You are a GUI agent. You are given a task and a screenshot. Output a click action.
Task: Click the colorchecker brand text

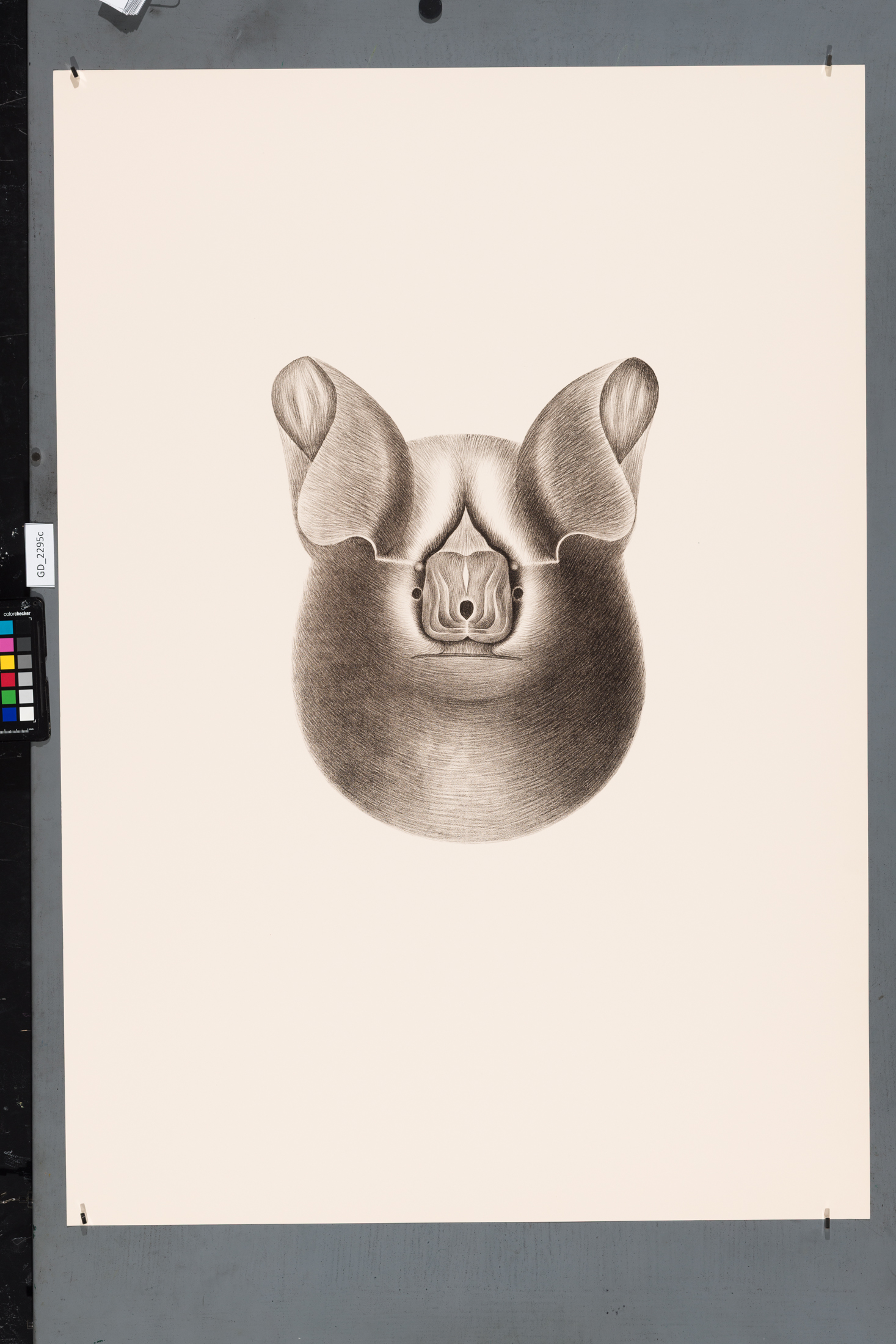pyautogui.click(x=16, y=613)
